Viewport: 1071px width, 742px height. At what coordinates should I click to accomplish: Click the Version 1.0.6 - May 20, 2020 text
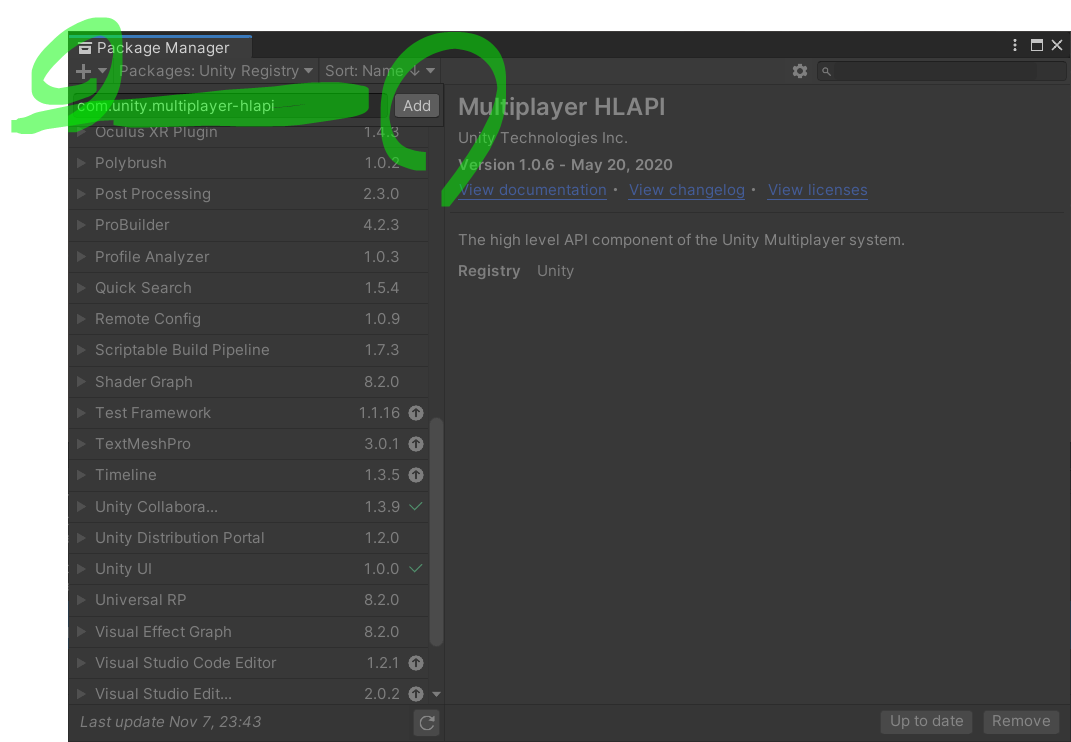pos(566,165)
